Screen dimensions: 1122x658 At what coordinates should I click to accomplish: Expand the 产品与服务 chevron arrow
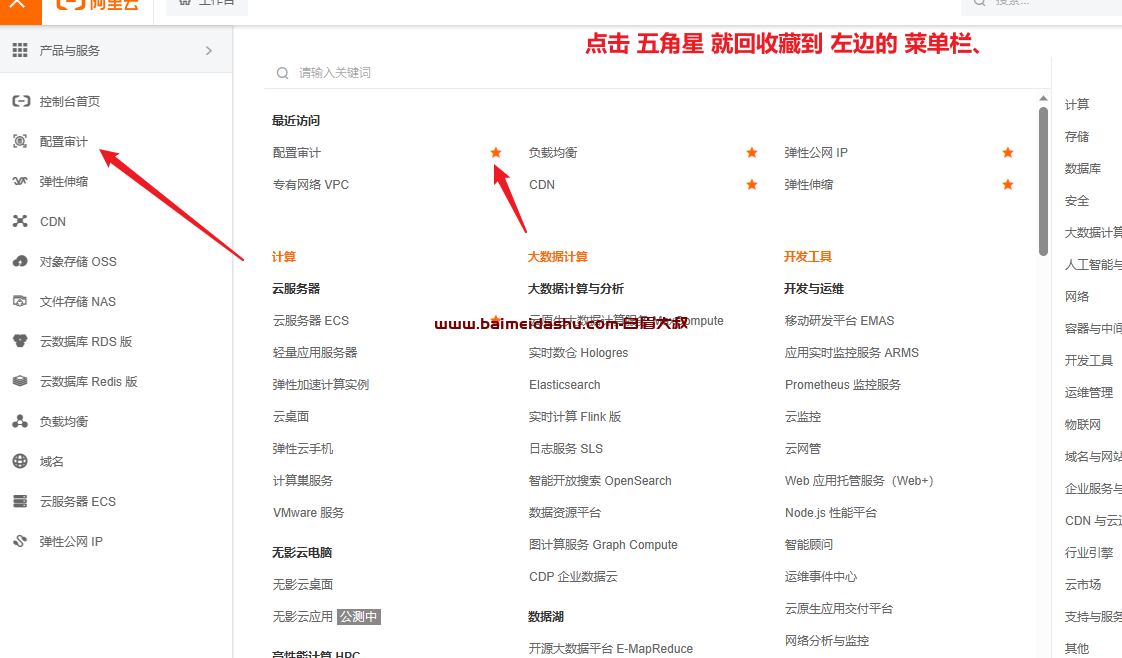coord(209,50)
